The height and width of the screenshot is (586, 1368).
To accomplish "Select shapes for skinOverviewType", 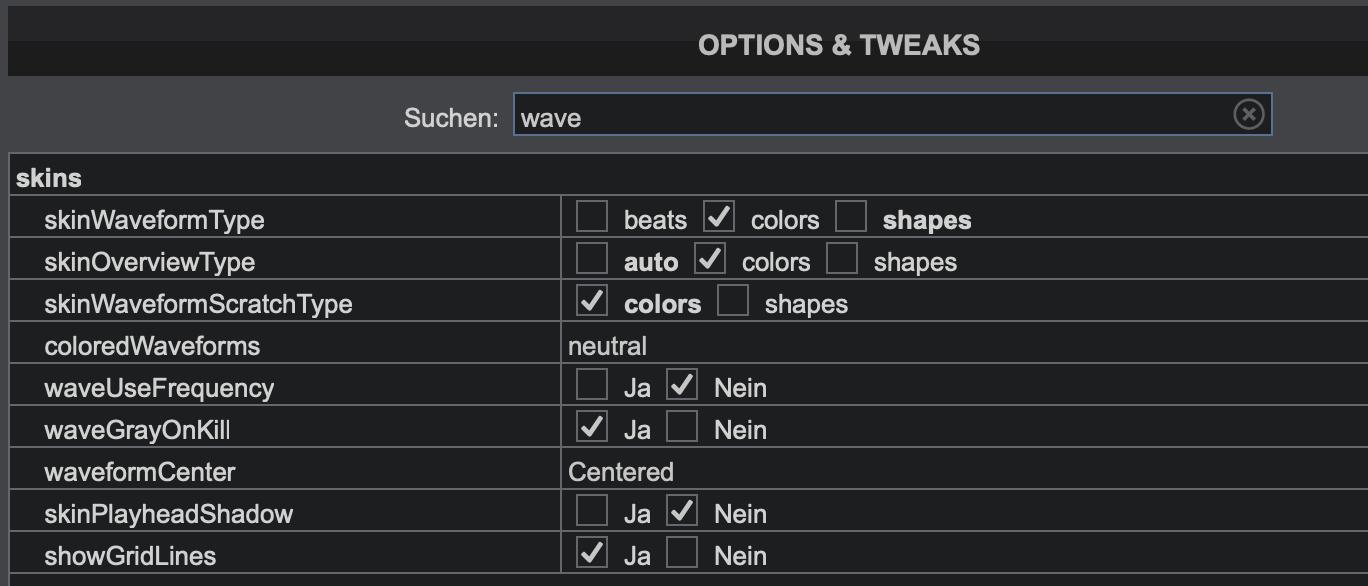I will tap(842, 259).
